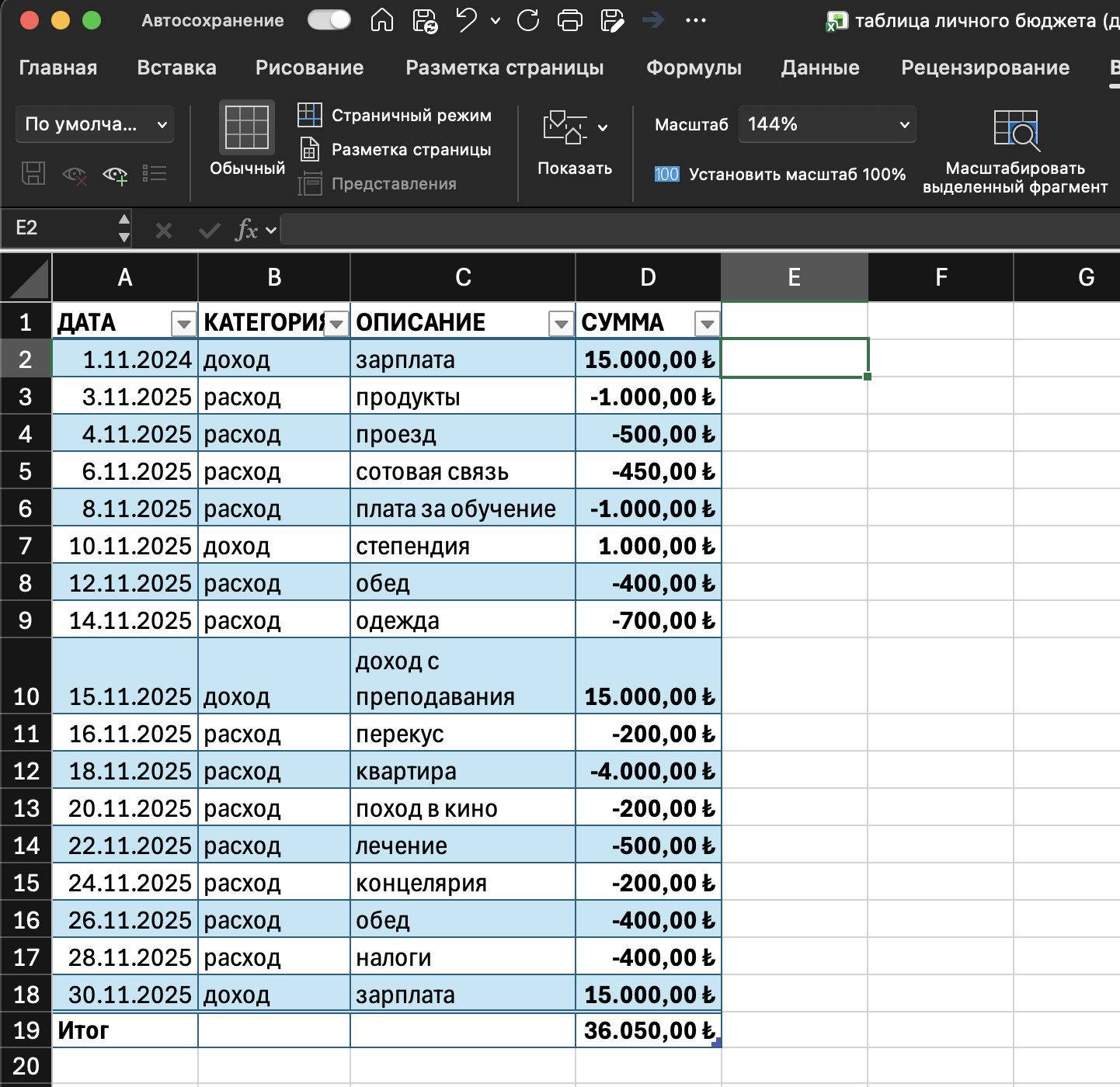Screen dimensions: 1120x1087
Task: Click the cell containing 'степендия'
Action: (x=462, y=546)
